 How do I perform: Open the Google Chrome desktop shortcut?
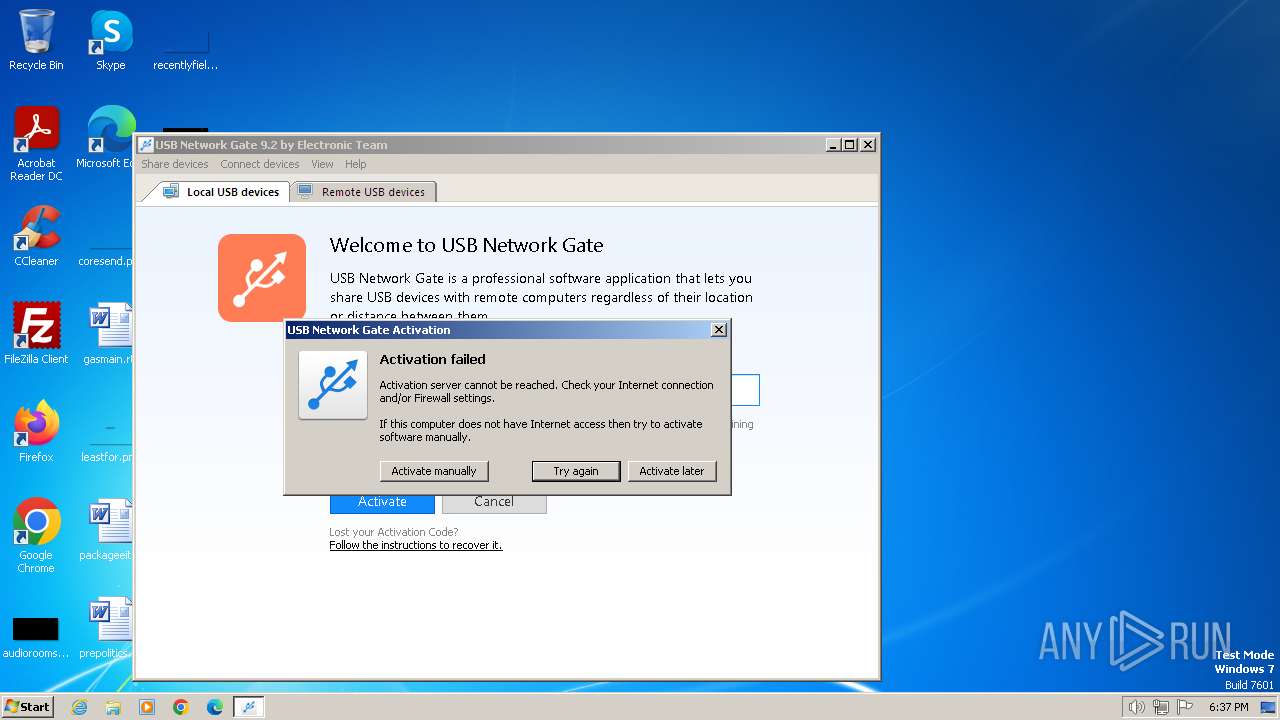[36, 536]
